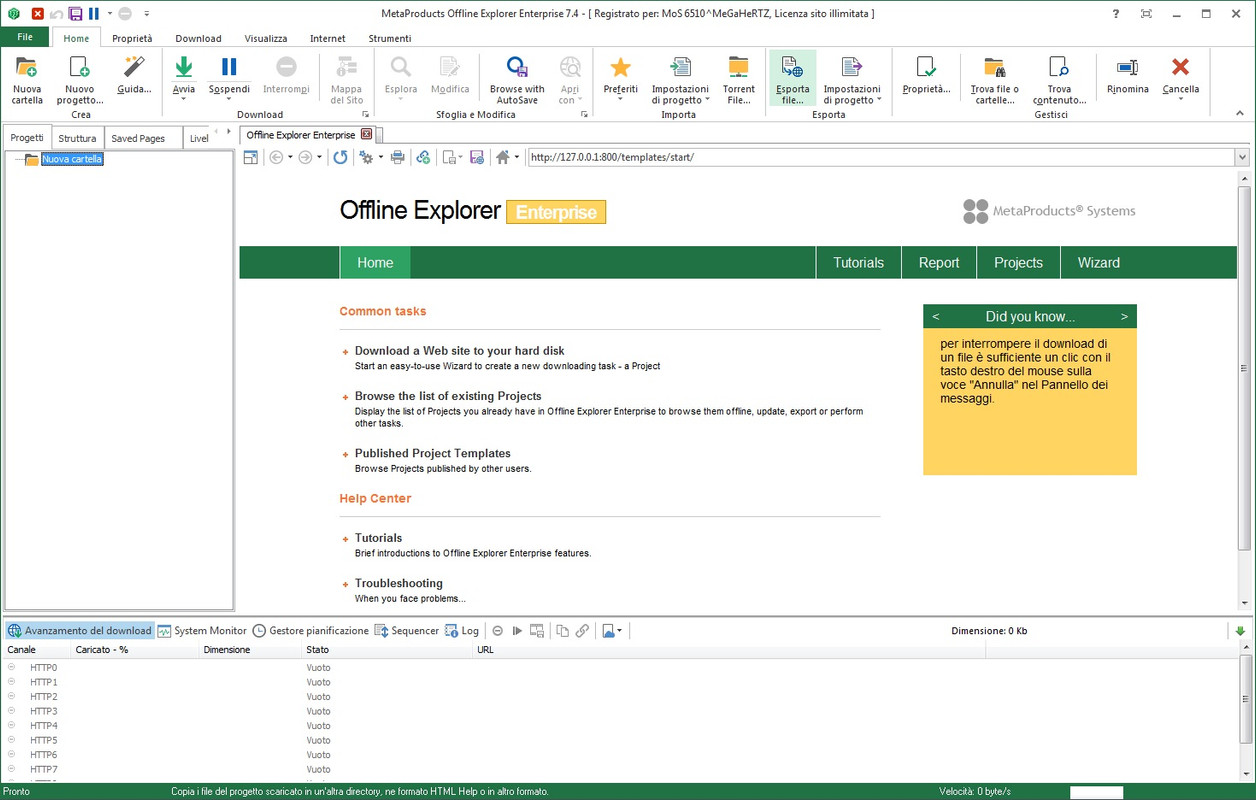This screenshot has width=1256, height=800.
Task: Print the page with printer icon
Action: click(397, 157)
